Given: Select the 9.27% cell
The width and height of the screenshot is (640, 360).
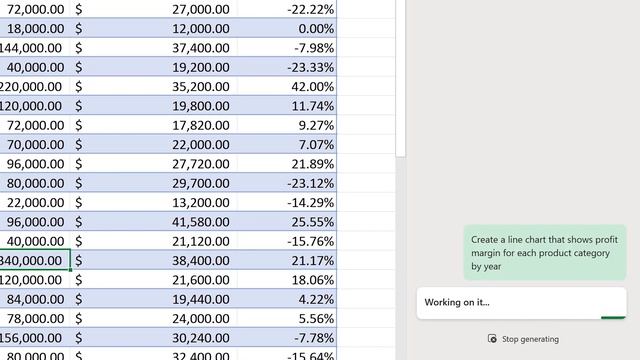Looking at the screenshot, I should (287, 125).
